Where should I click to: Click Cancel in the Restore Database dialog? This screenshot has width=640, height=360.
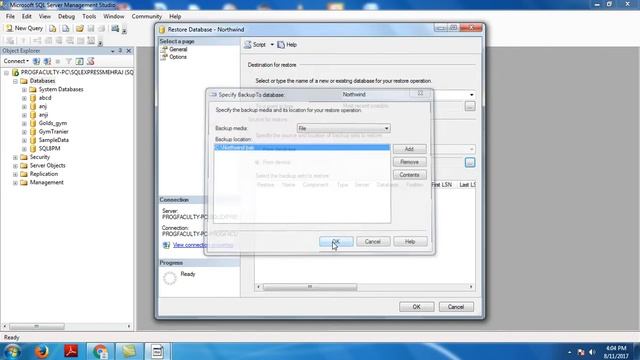coord(456,307)
